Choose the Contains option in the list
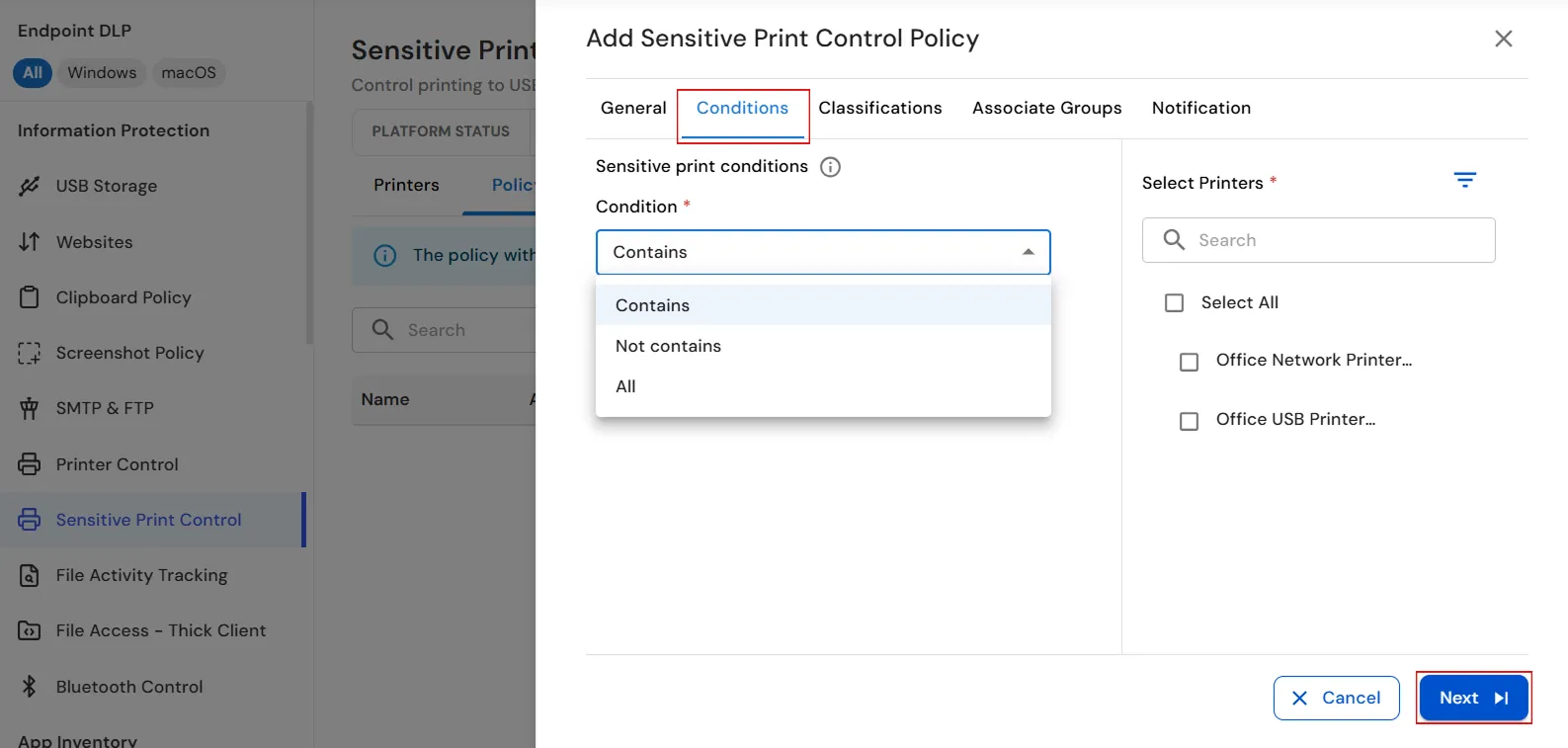Image resolution: width=1568 pixels, height=748 pixels. coord(823,305)
